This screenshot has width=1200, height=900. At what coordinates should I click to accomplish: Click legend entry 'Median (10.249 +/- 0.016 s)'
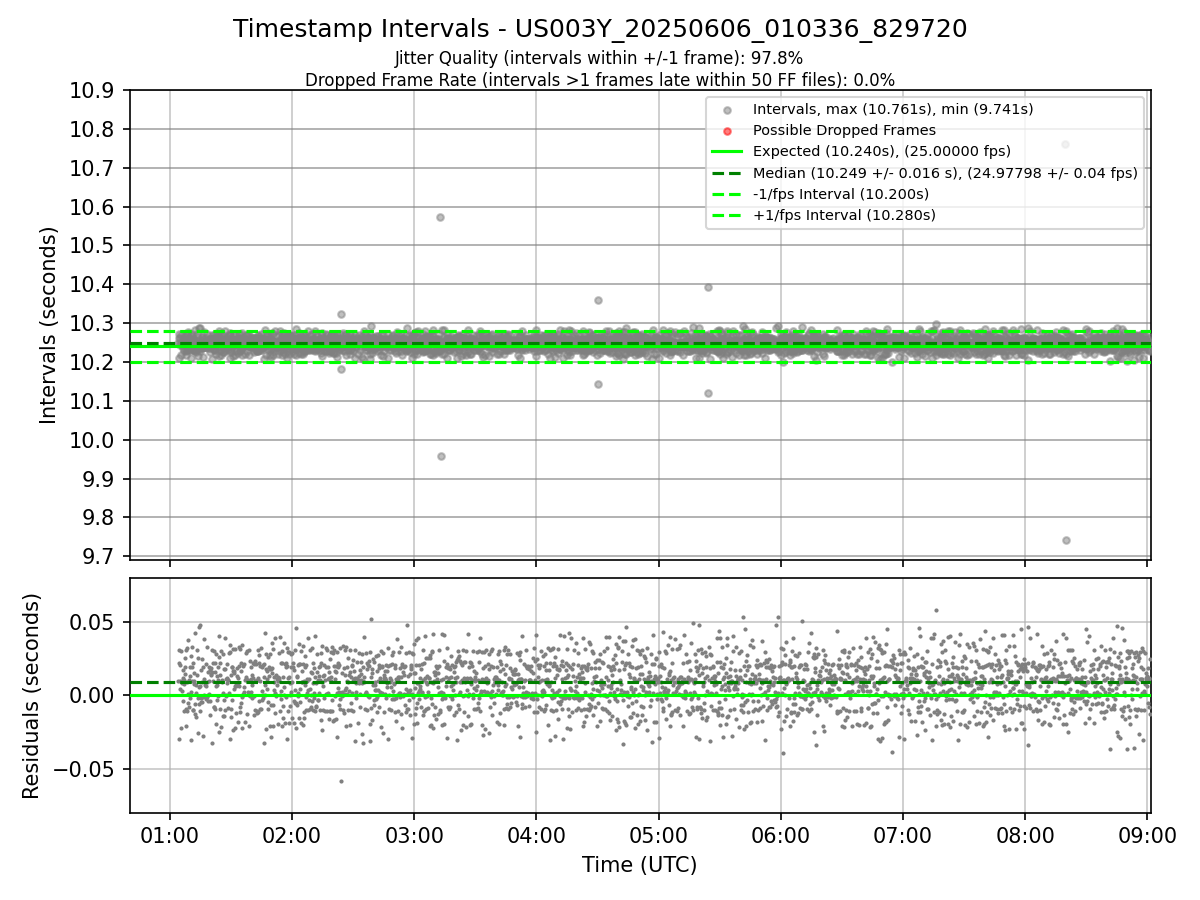(945, 172)
